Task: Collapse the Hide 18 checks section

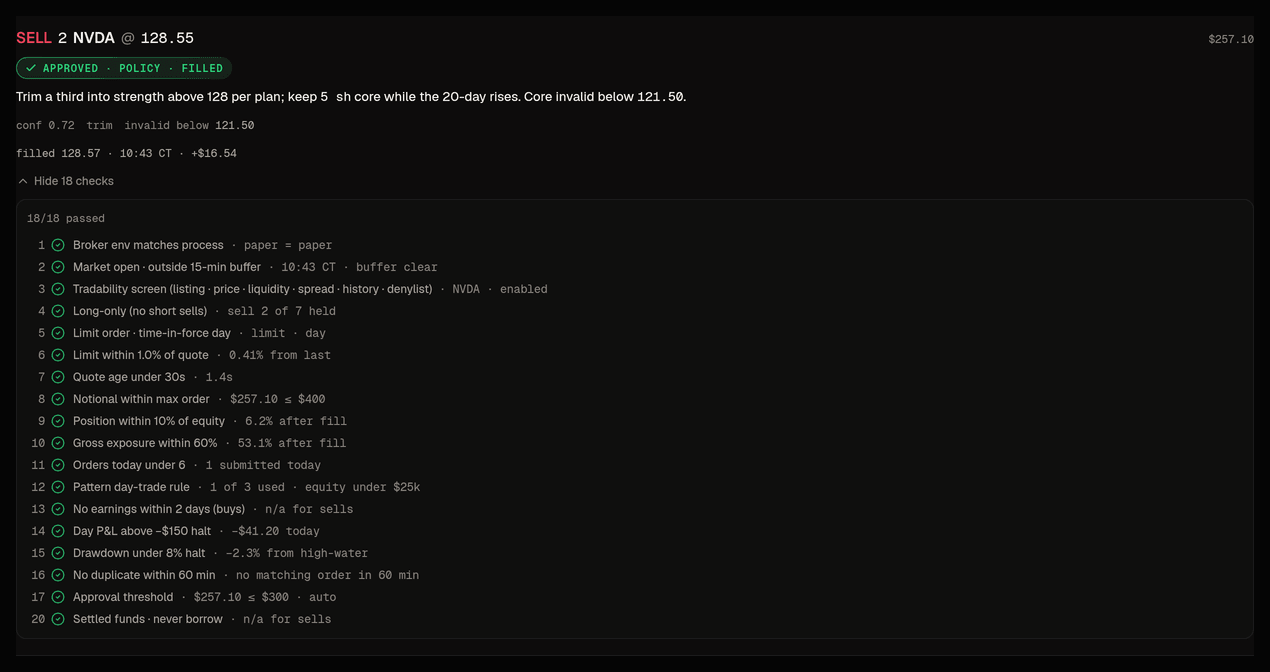Action: point(66,181)
